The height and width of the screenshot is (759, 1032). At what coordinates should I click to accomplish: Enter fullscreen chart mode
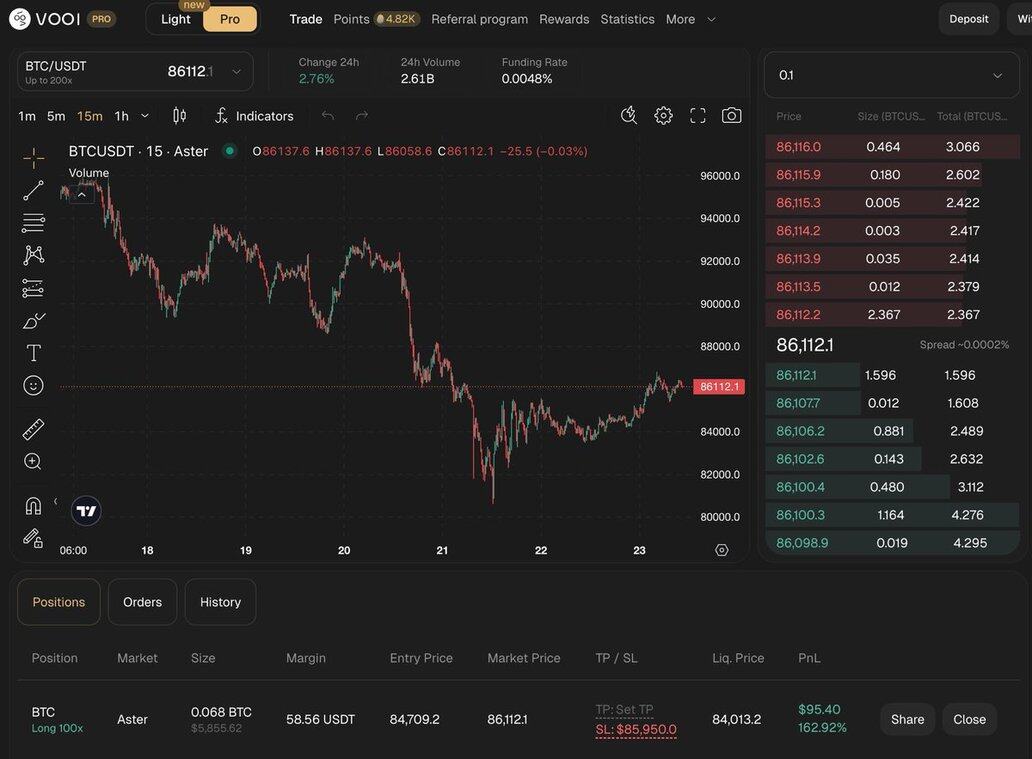(698, 116)
